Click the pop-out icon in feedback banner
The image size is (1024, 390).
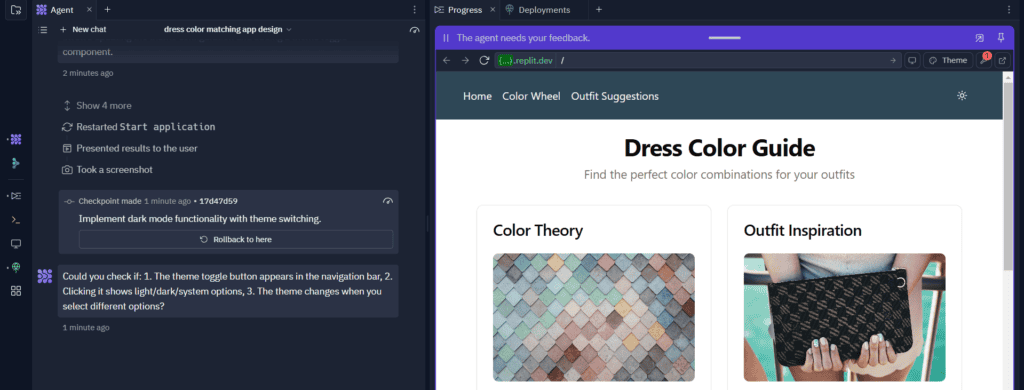980,38
